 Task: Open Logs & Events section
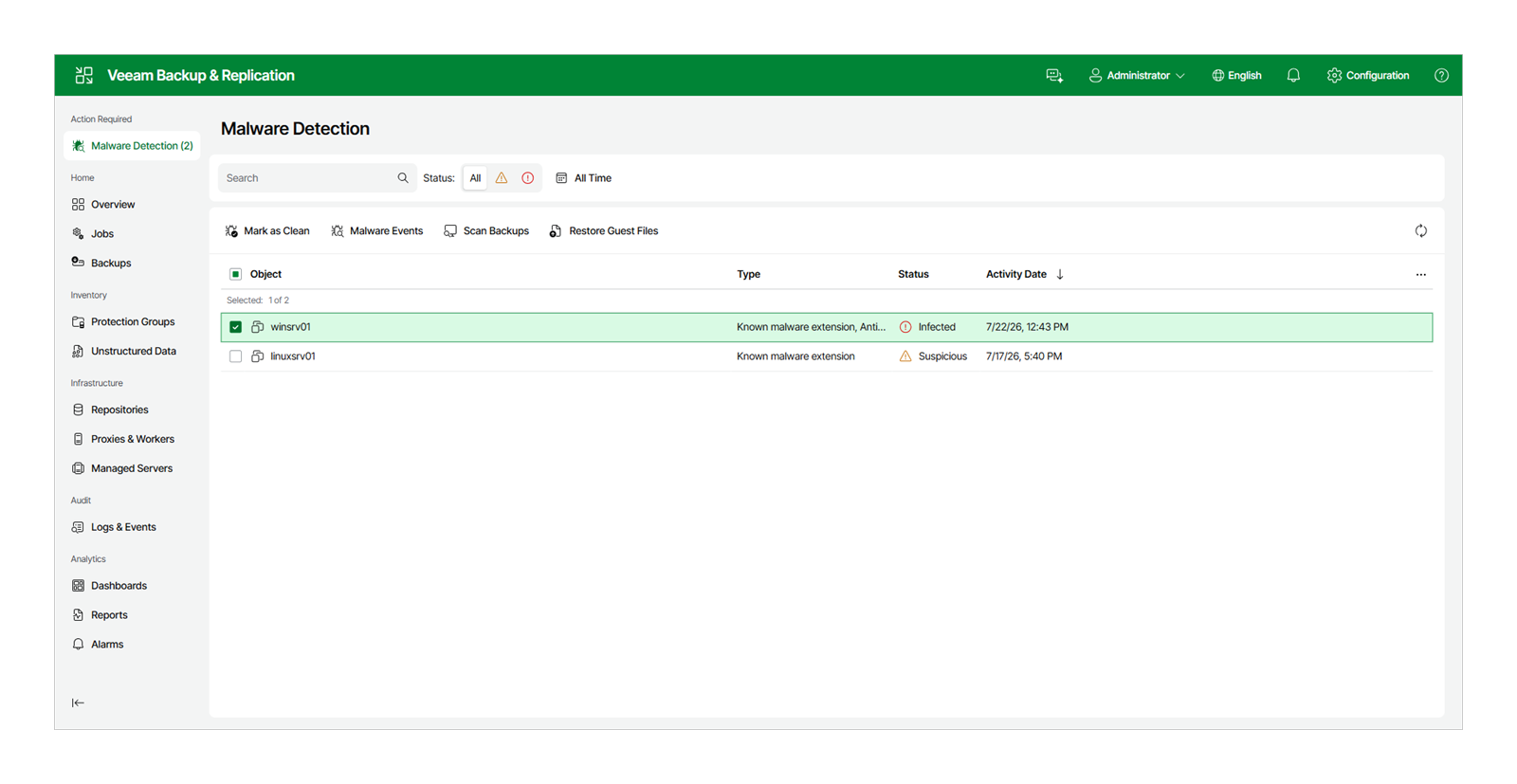114,527
